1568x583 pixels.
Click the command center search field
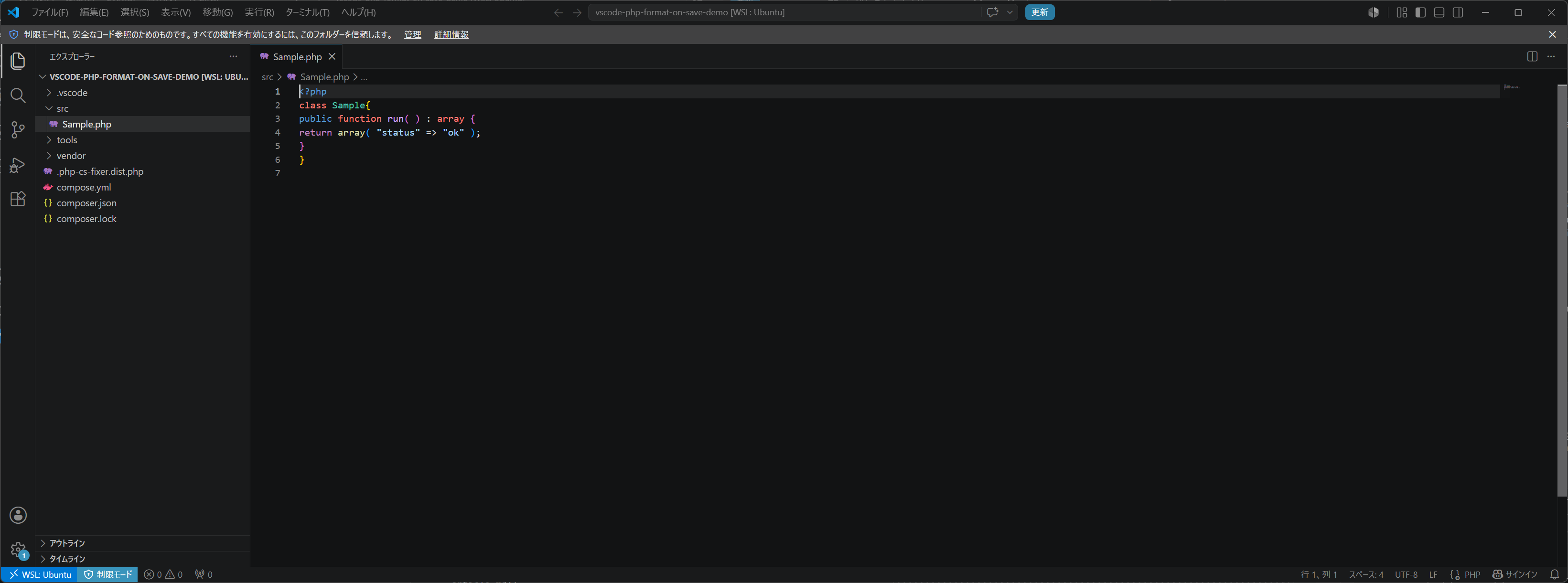tap(785, 12)
